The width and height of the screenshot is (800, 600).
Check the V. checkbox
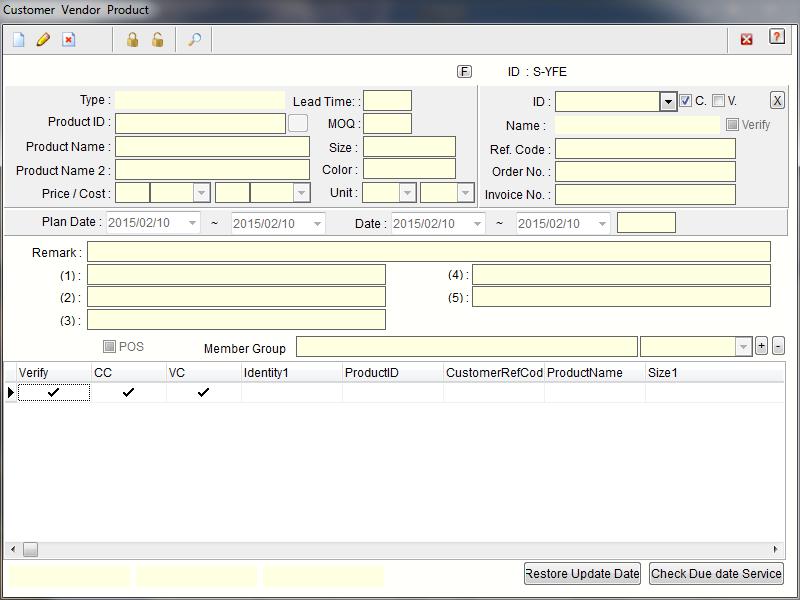pyautogui.click(x=718, y=101)
